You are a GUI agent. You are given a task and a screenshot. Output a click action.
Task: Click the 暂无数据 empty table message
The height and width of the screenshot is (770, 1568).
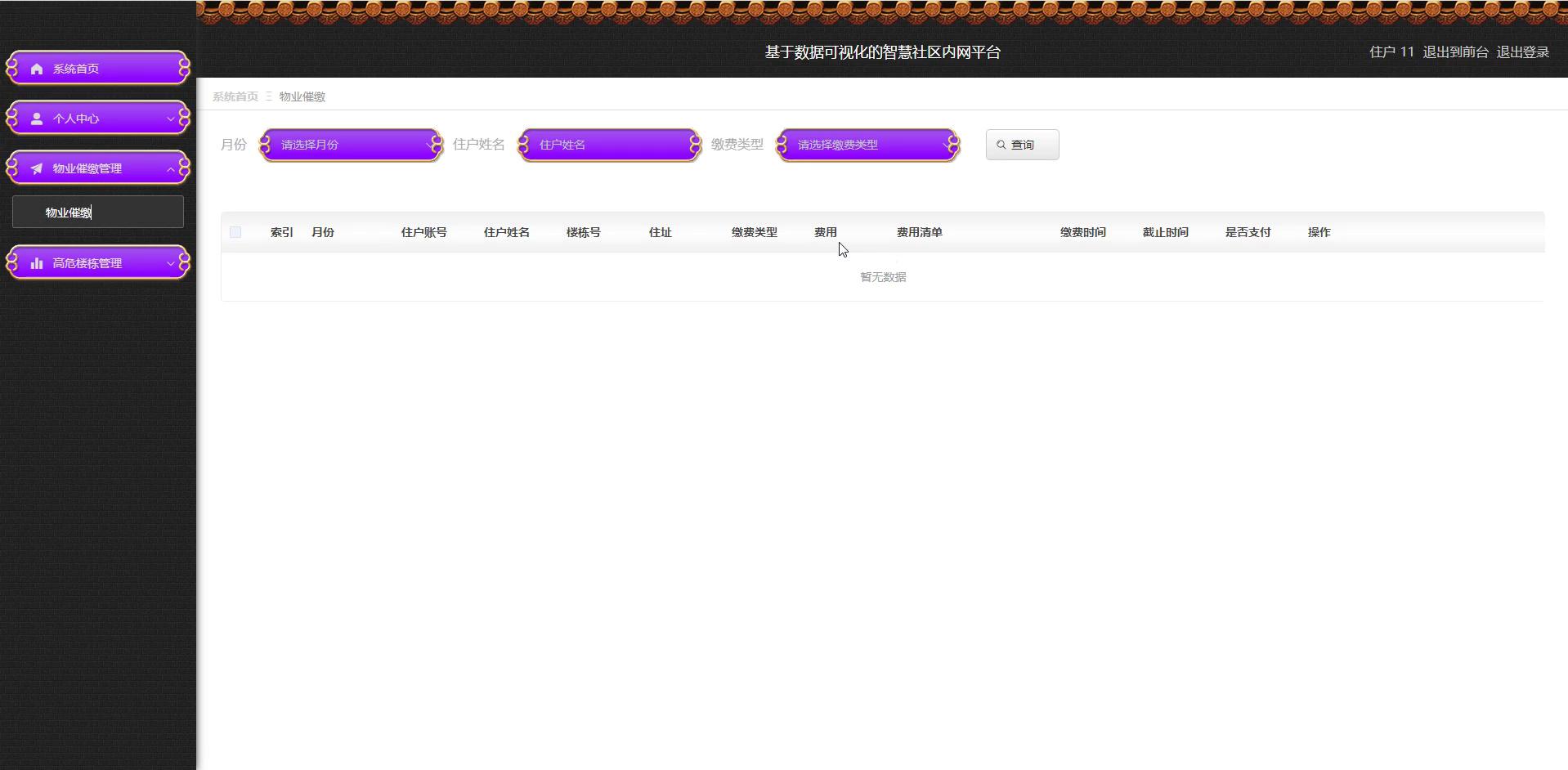(x=883, y=277)
